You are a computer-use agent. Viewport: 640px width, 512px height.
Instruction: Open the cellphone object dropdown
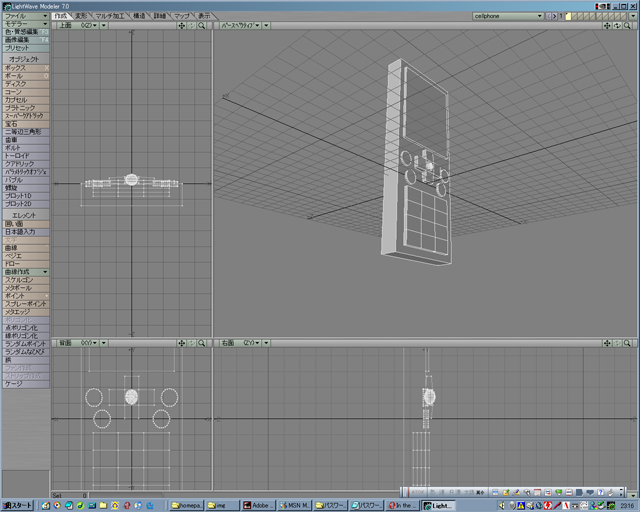[508, 16]
